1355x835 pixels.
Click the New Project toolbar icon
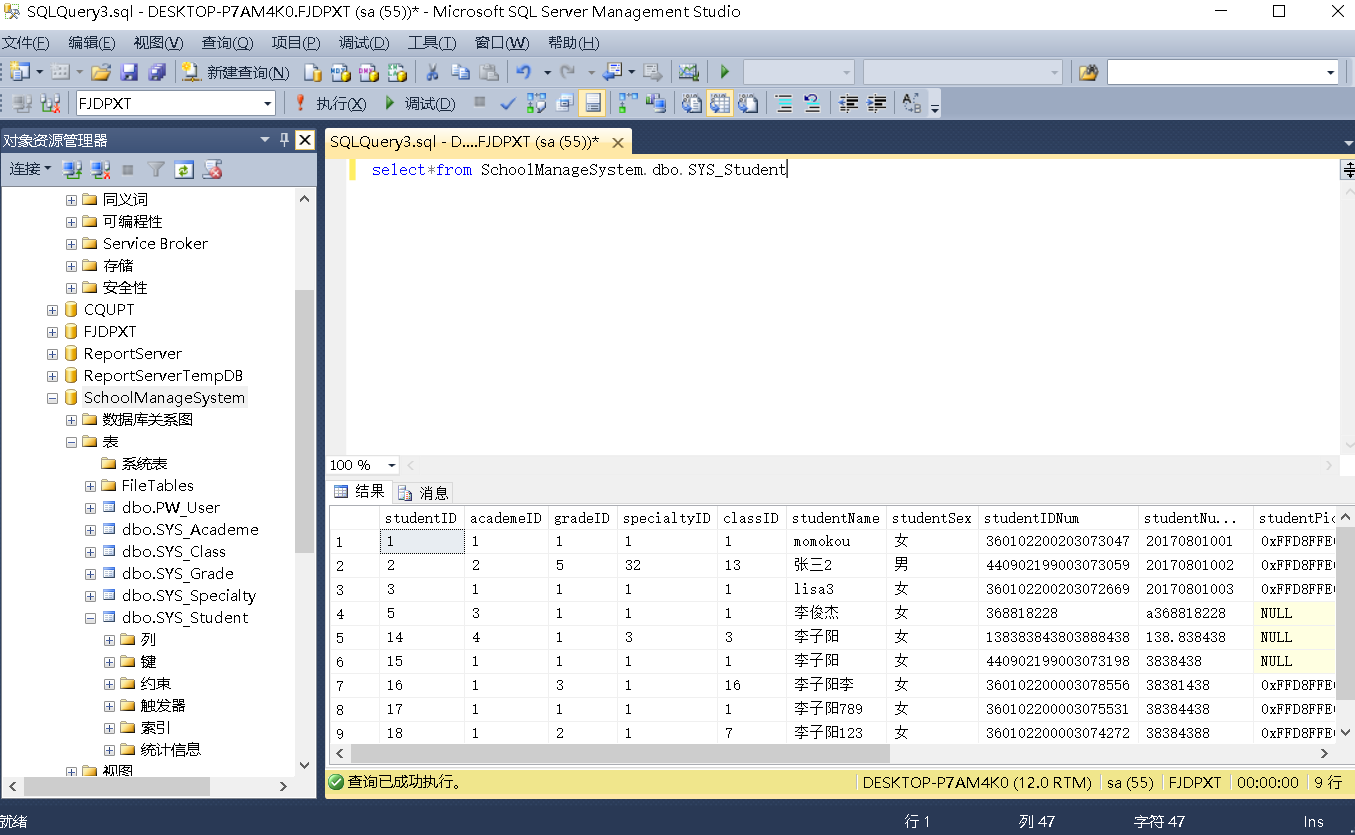pos(19,72)
